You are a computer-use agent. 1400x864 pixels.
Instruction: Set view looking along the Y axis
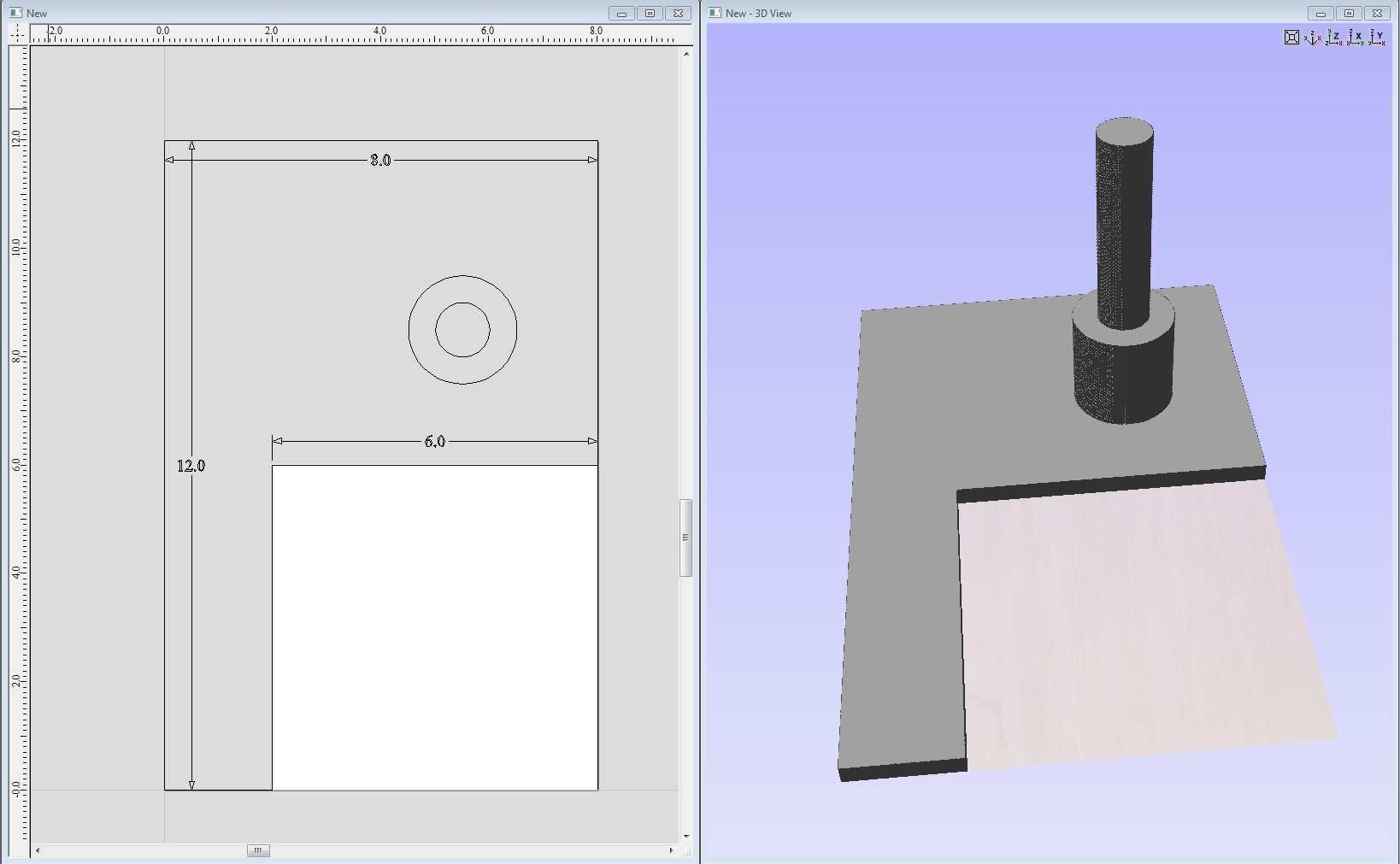tap(1377, 37)
